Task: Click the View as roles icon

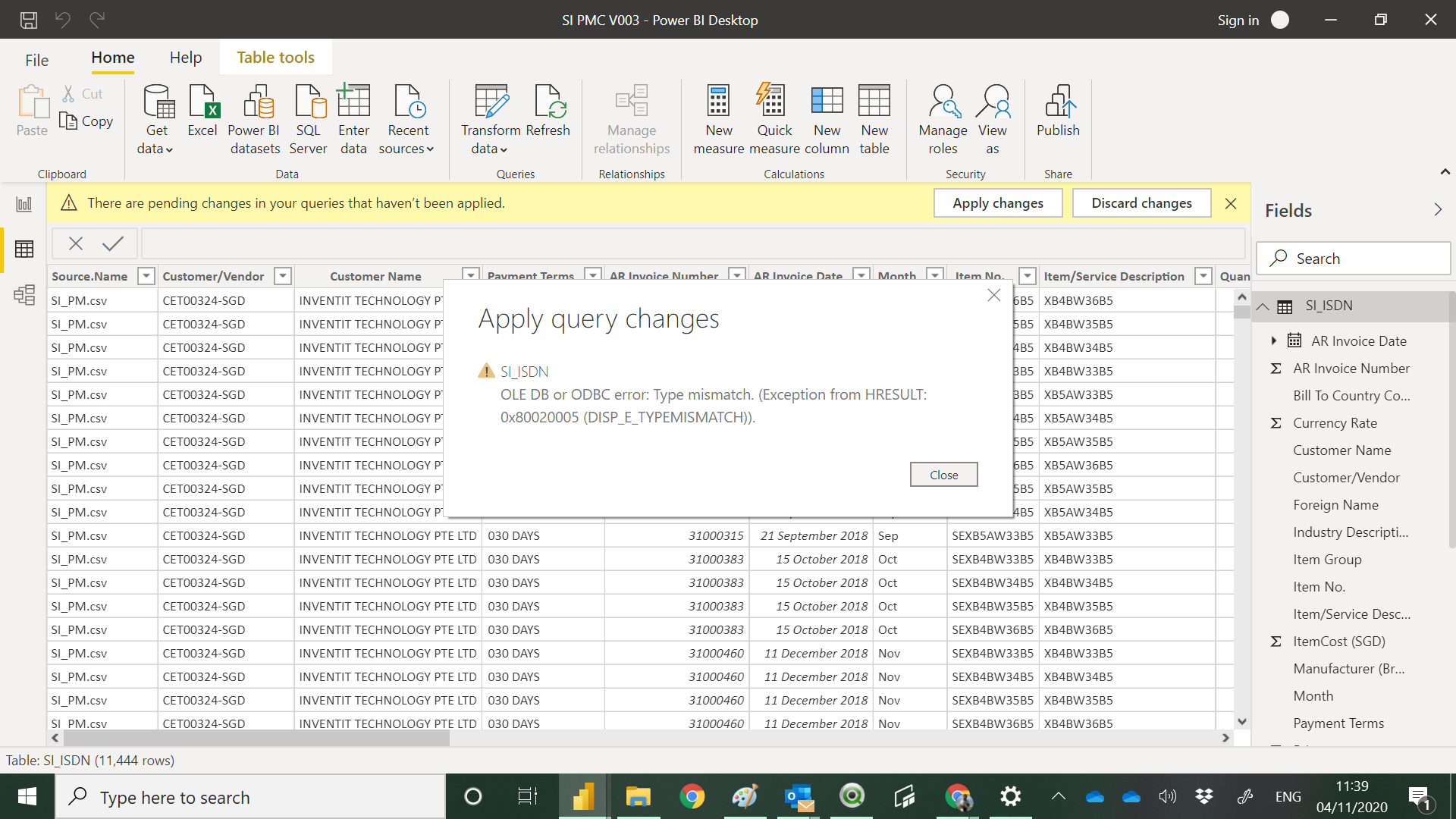Action: (993, 101)
